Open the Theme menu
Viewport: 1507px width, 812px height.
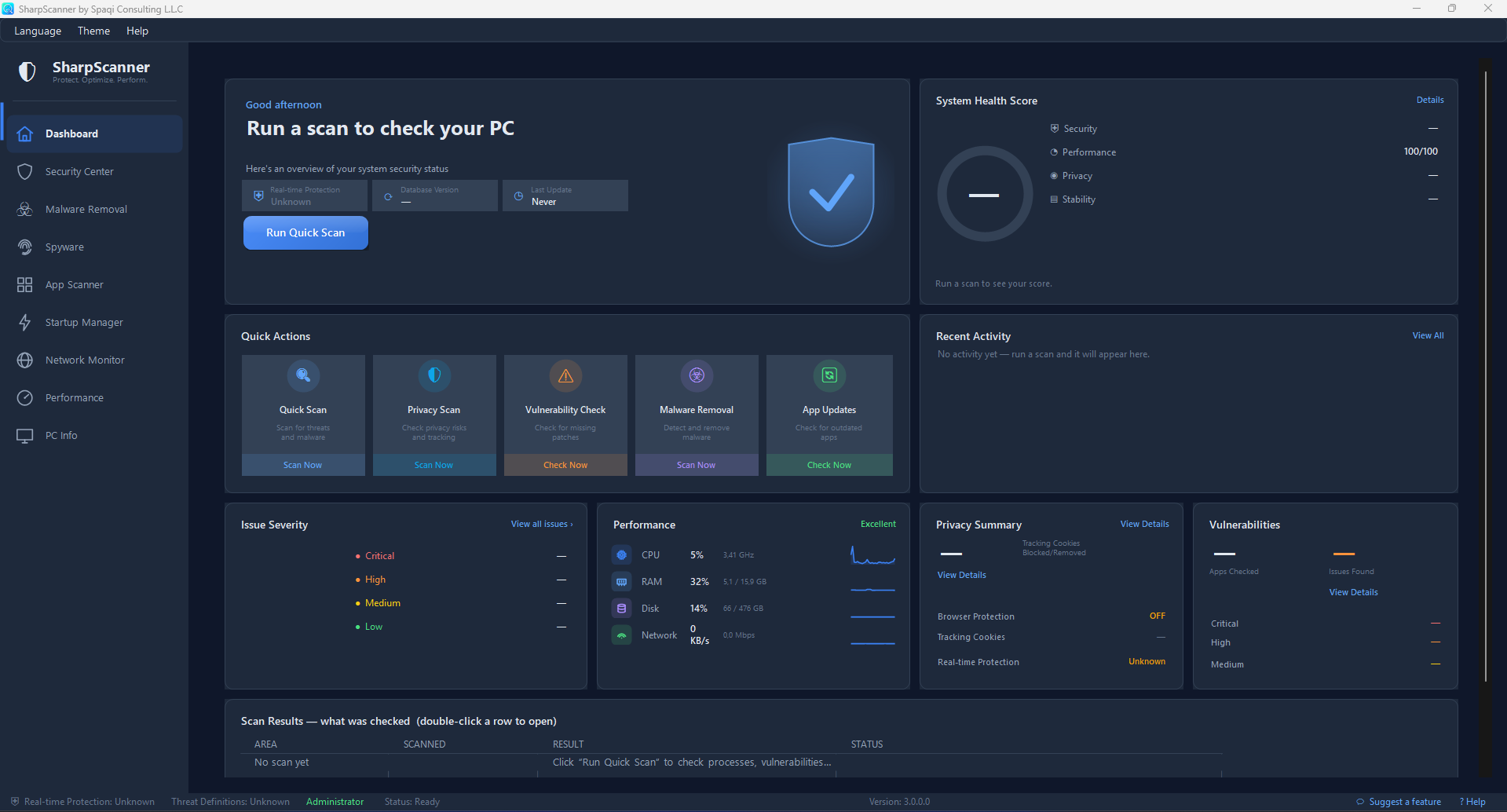[x=93, y=31]
